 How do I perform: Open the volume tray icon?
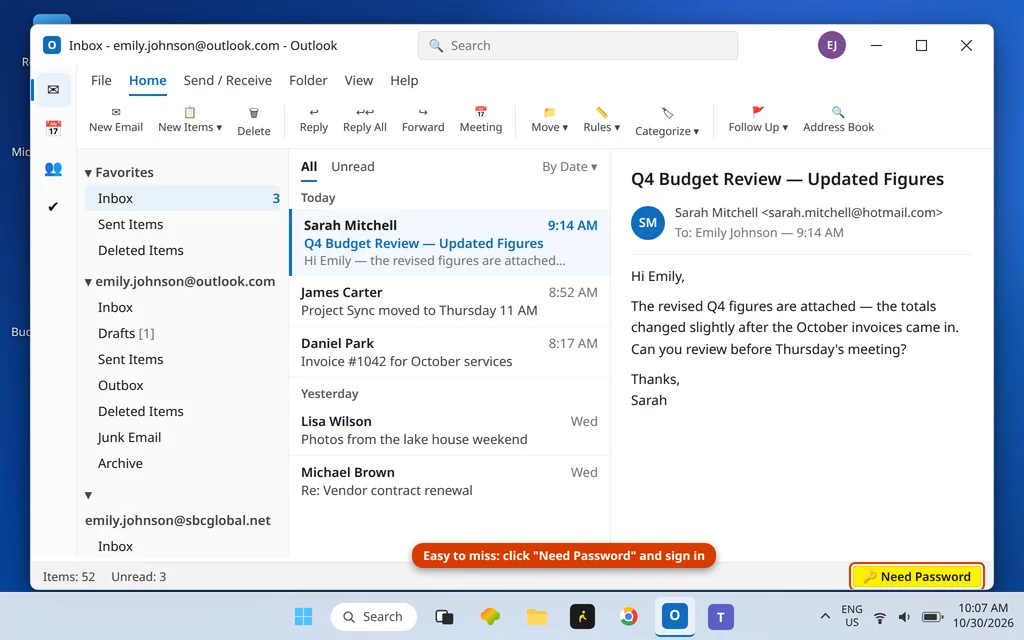[904, 617]
